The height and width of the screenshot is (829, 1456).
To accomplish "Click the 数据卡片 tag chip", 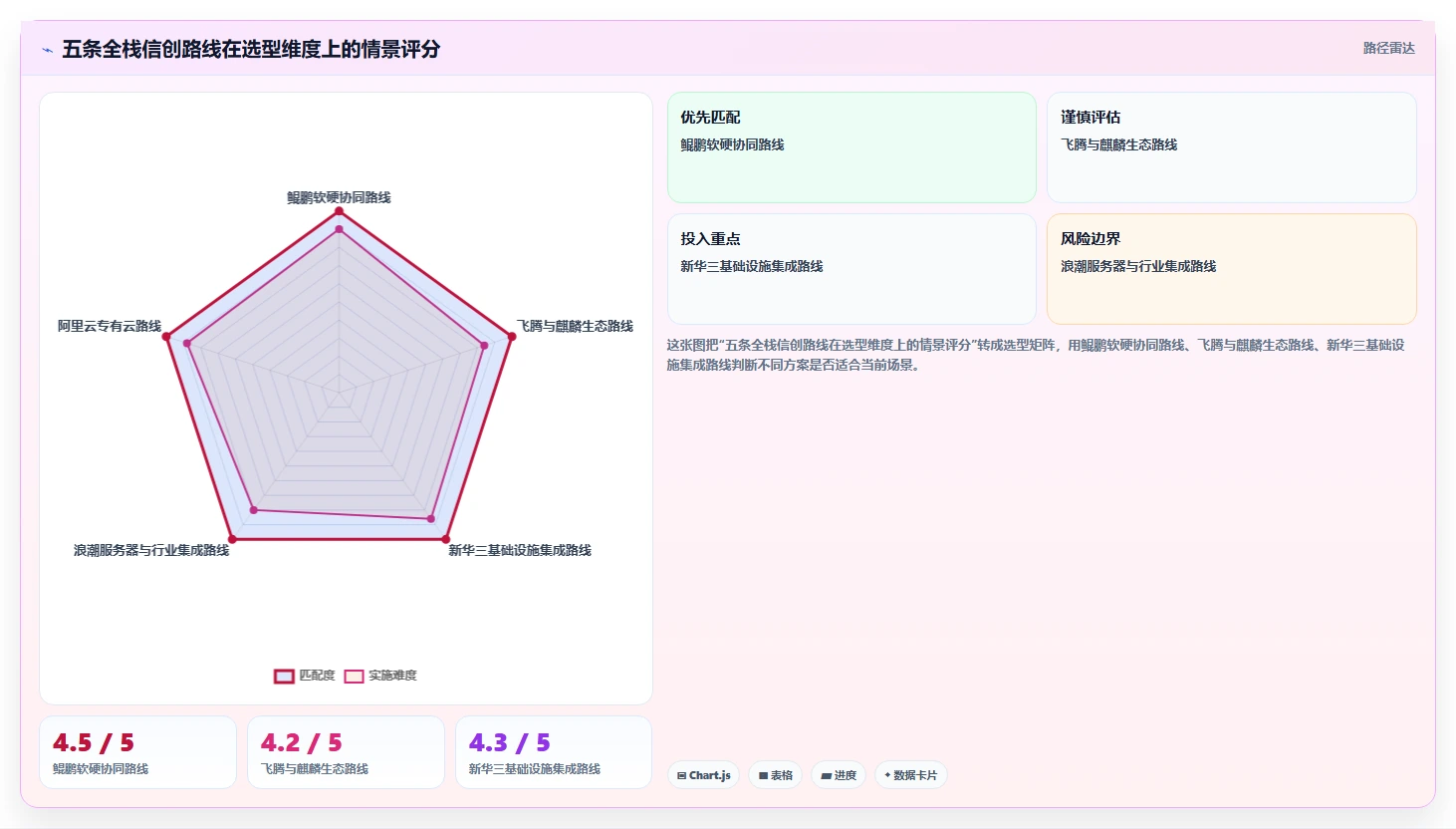I will coord(910,775).
